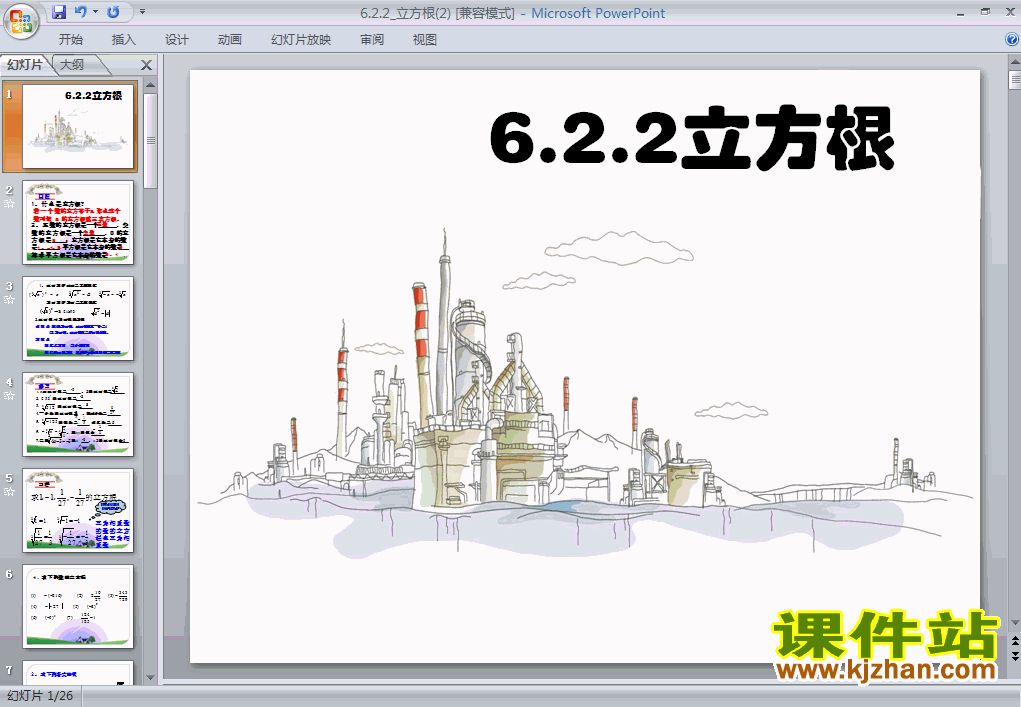Select slide 1 thumbnail
Viewport: 1021px width, 707px height.
pyautogui.click(x=78, y=126)
